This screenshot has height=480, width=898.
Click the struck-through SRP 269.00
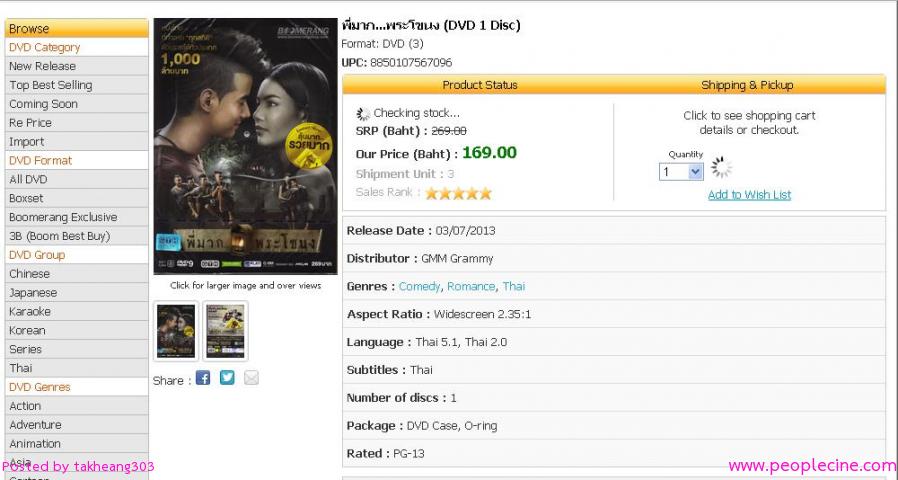[x=448, y=131]
